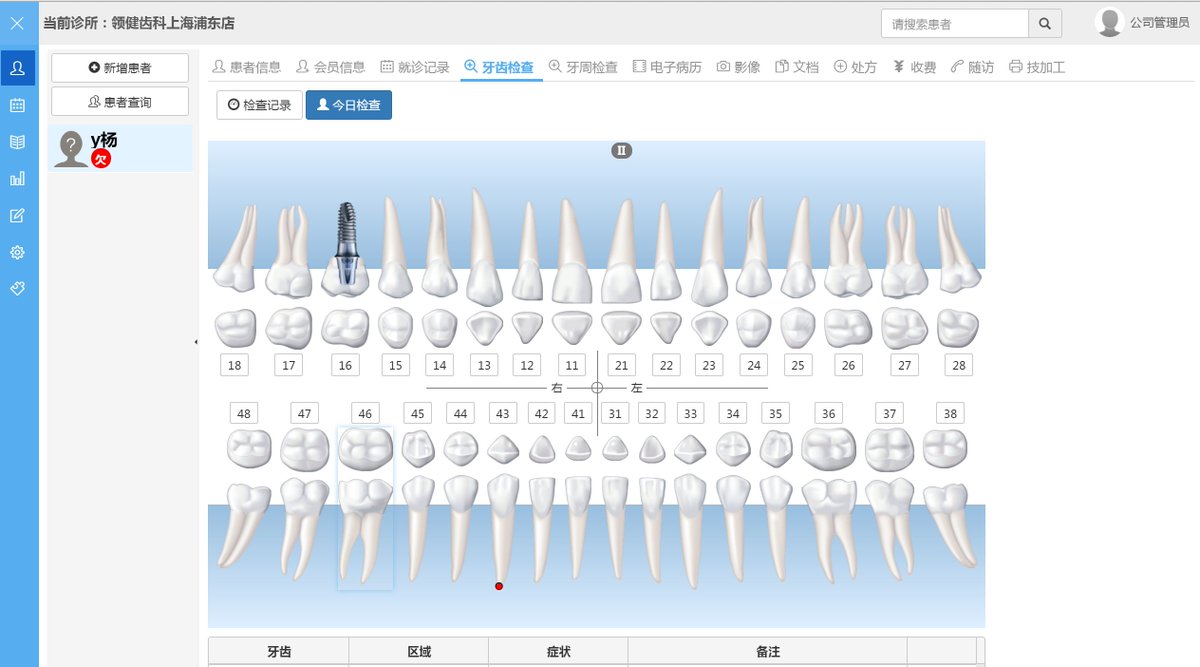Select tooth number label 28
This screenshot has height=667, width=1200.
[x=959, y=365]
